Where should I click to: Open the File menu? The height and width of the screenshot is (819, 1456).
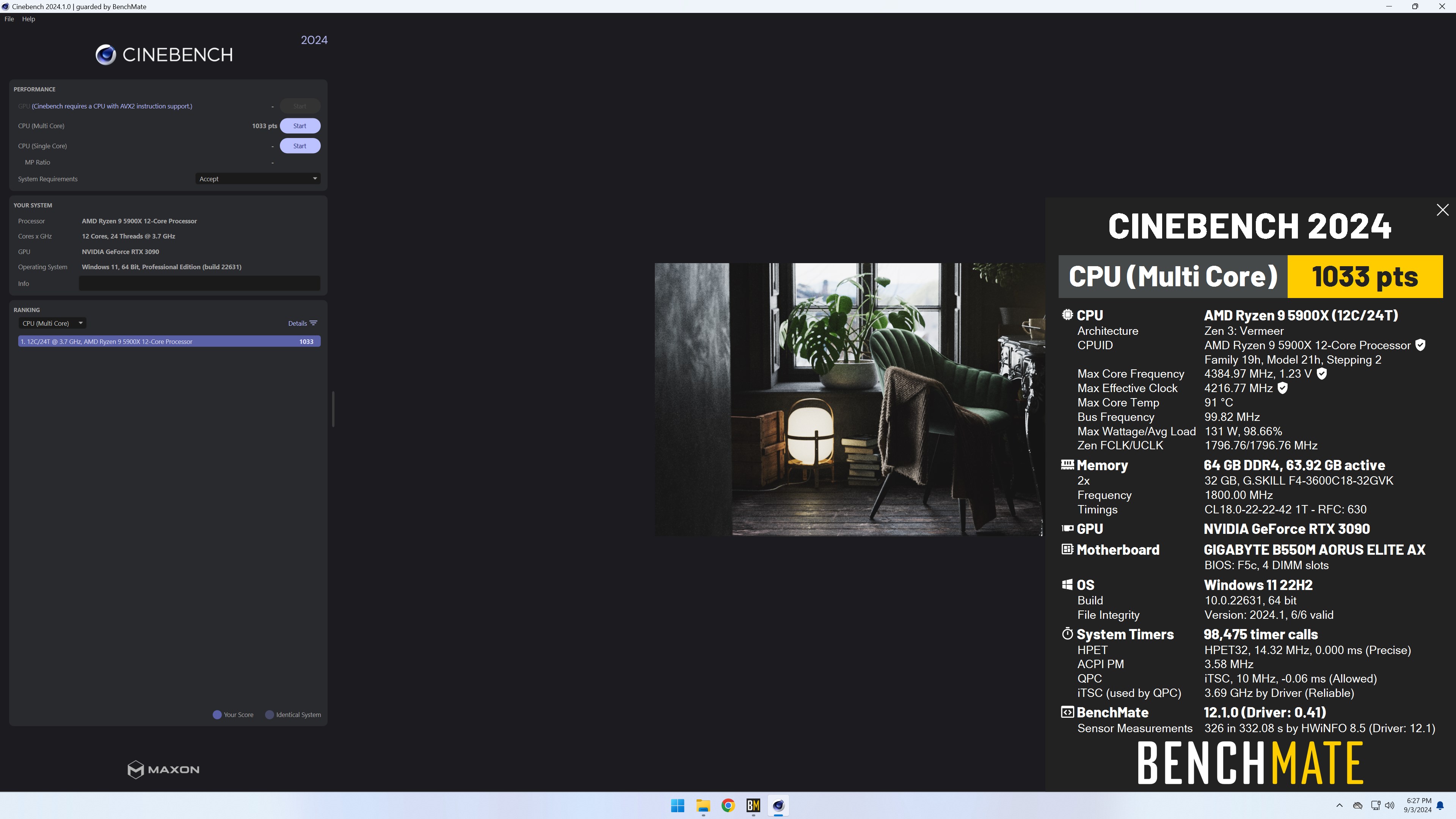point(9,19)
